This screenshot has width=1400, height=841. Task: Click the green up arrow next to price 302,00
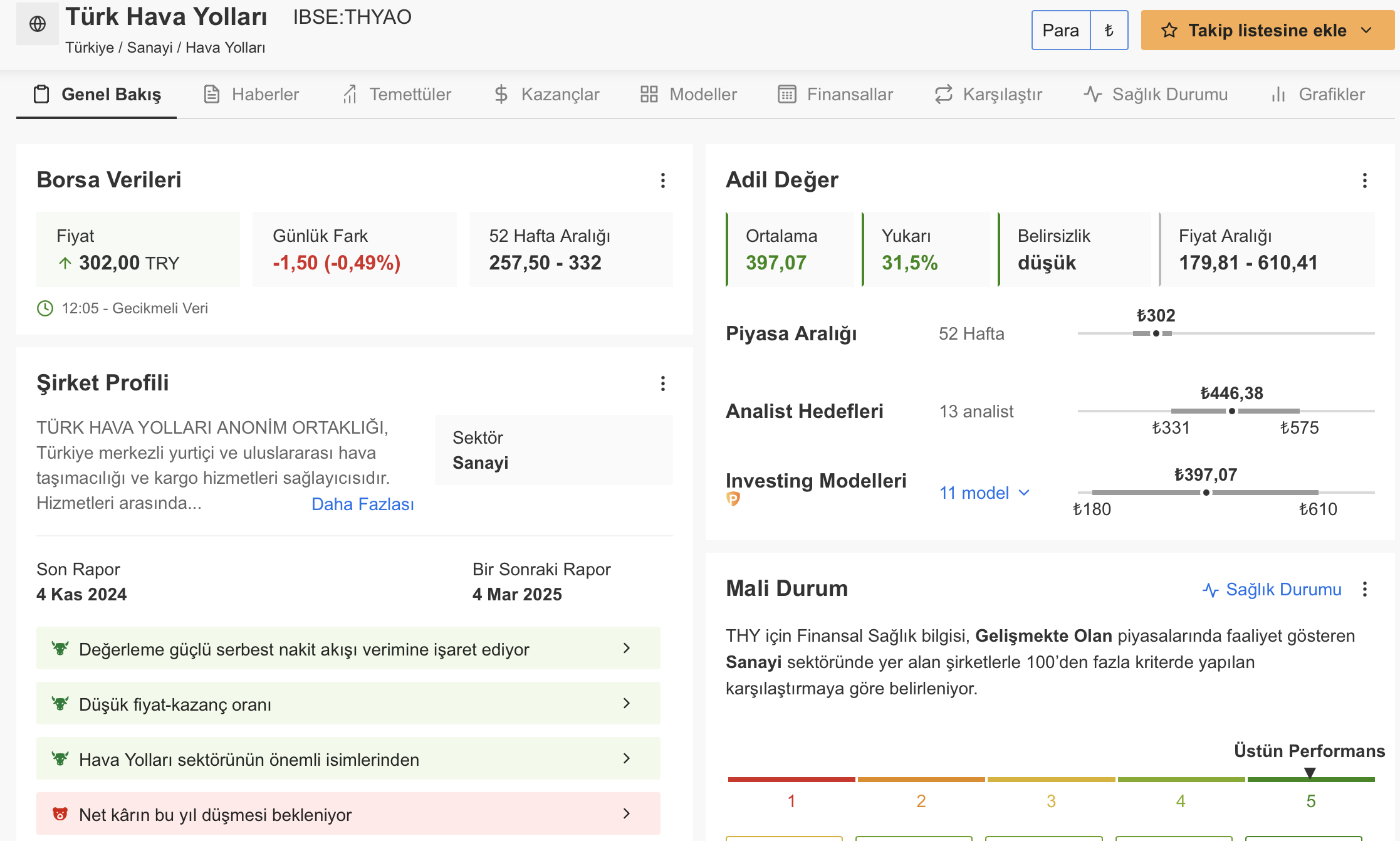click(65, 263)
